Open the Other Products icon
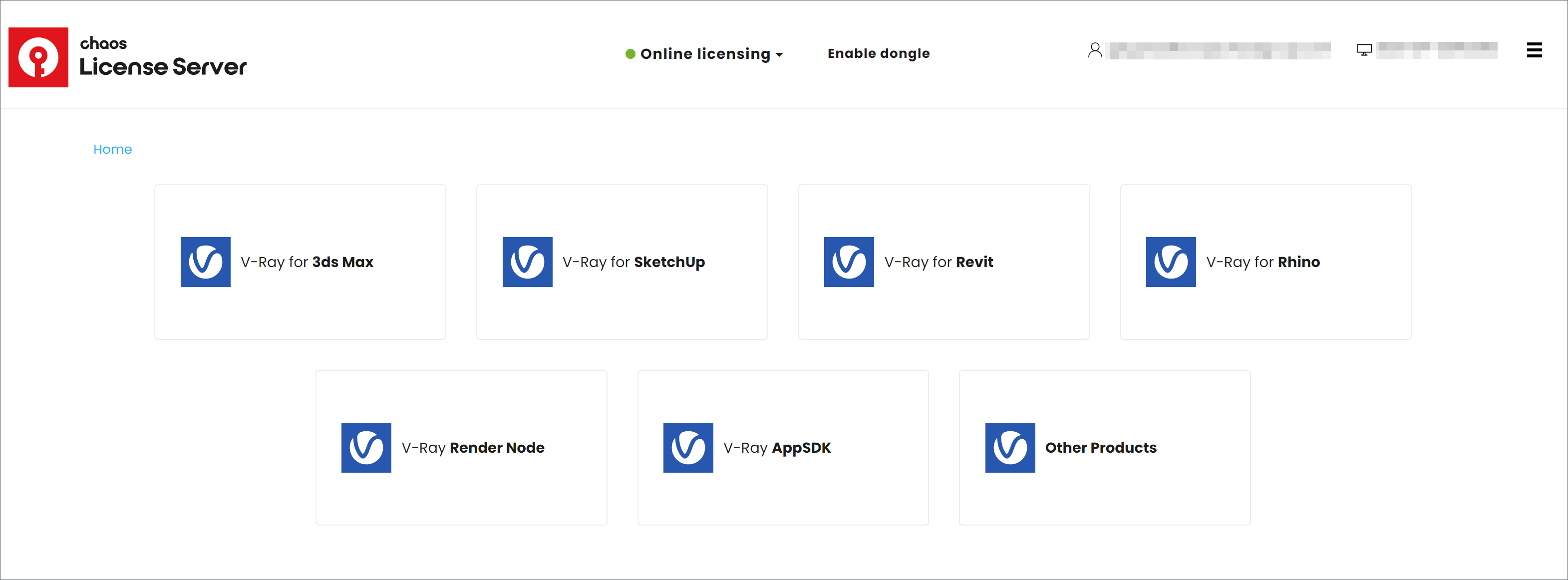 pyautogui.click(x=1010, y=447)
